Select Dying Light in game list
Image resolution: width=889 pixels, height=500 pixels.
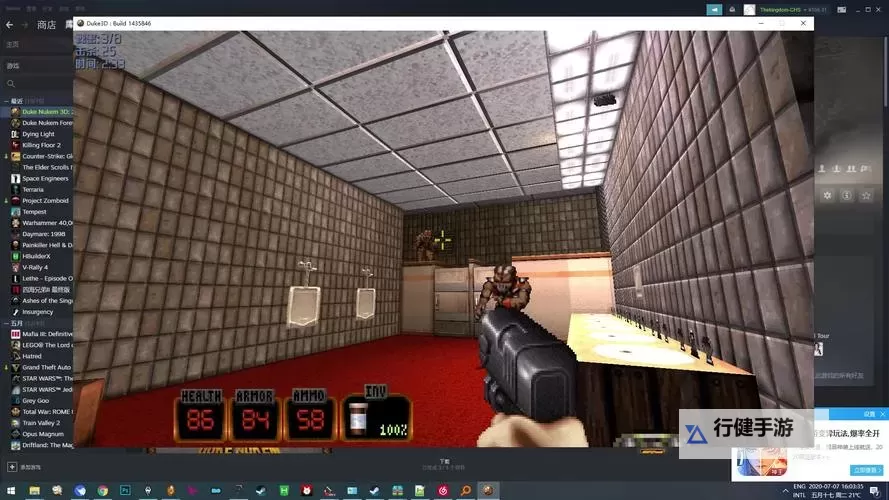coord(38,134)
